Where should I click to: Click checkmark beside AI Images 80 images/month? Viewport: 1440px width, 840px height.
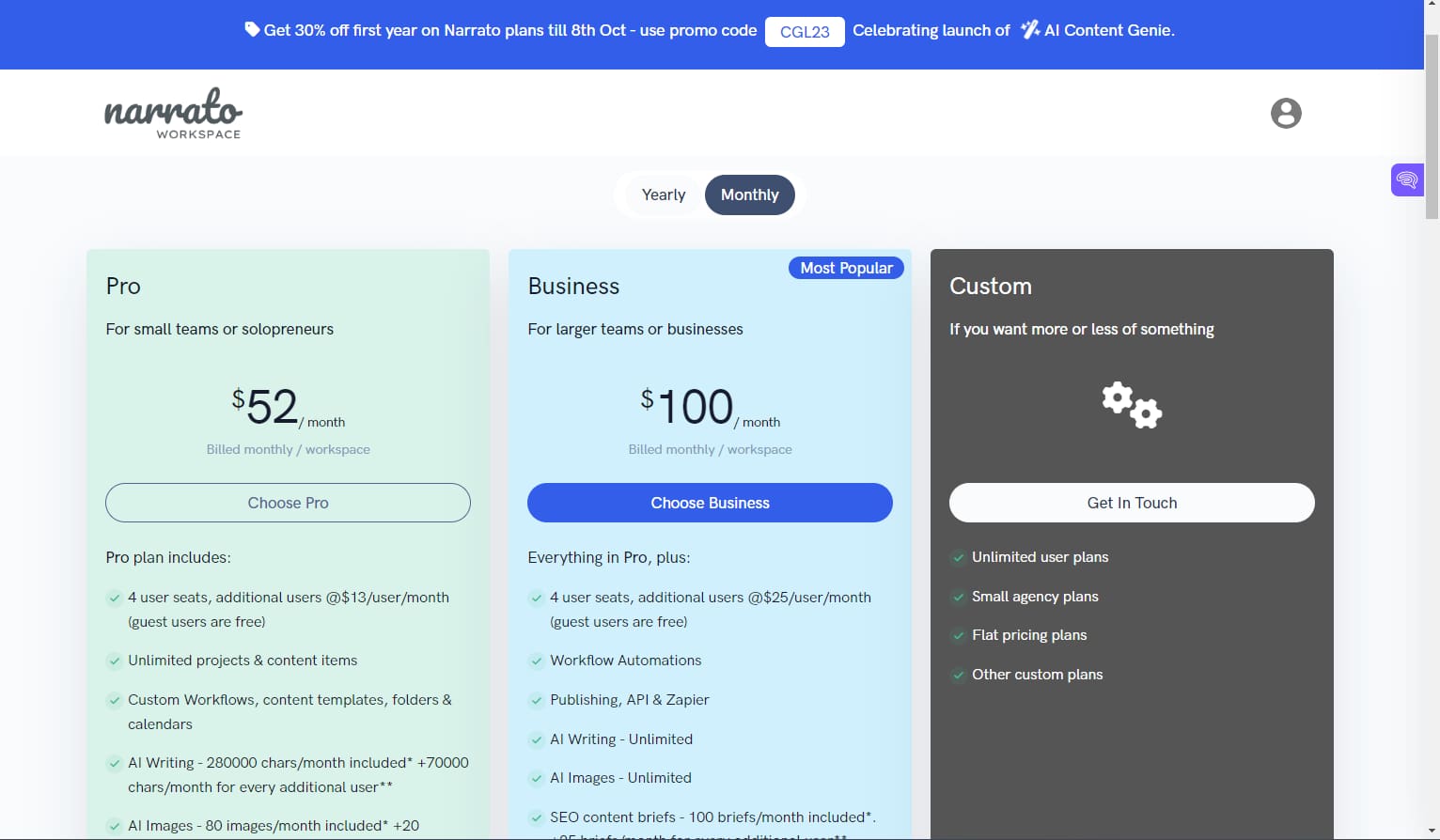pyautogui.click(x=114, y=827)
